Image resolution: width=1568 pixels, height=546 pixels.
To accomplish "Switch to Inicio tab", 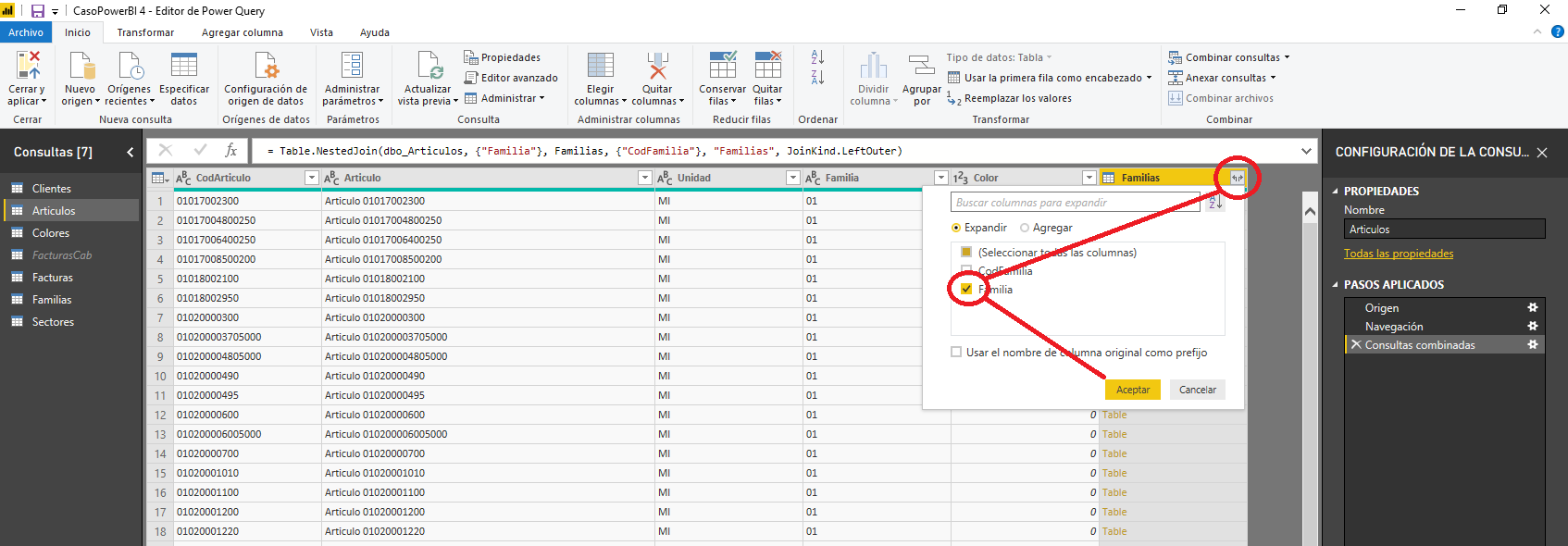I will pos(78,32).
